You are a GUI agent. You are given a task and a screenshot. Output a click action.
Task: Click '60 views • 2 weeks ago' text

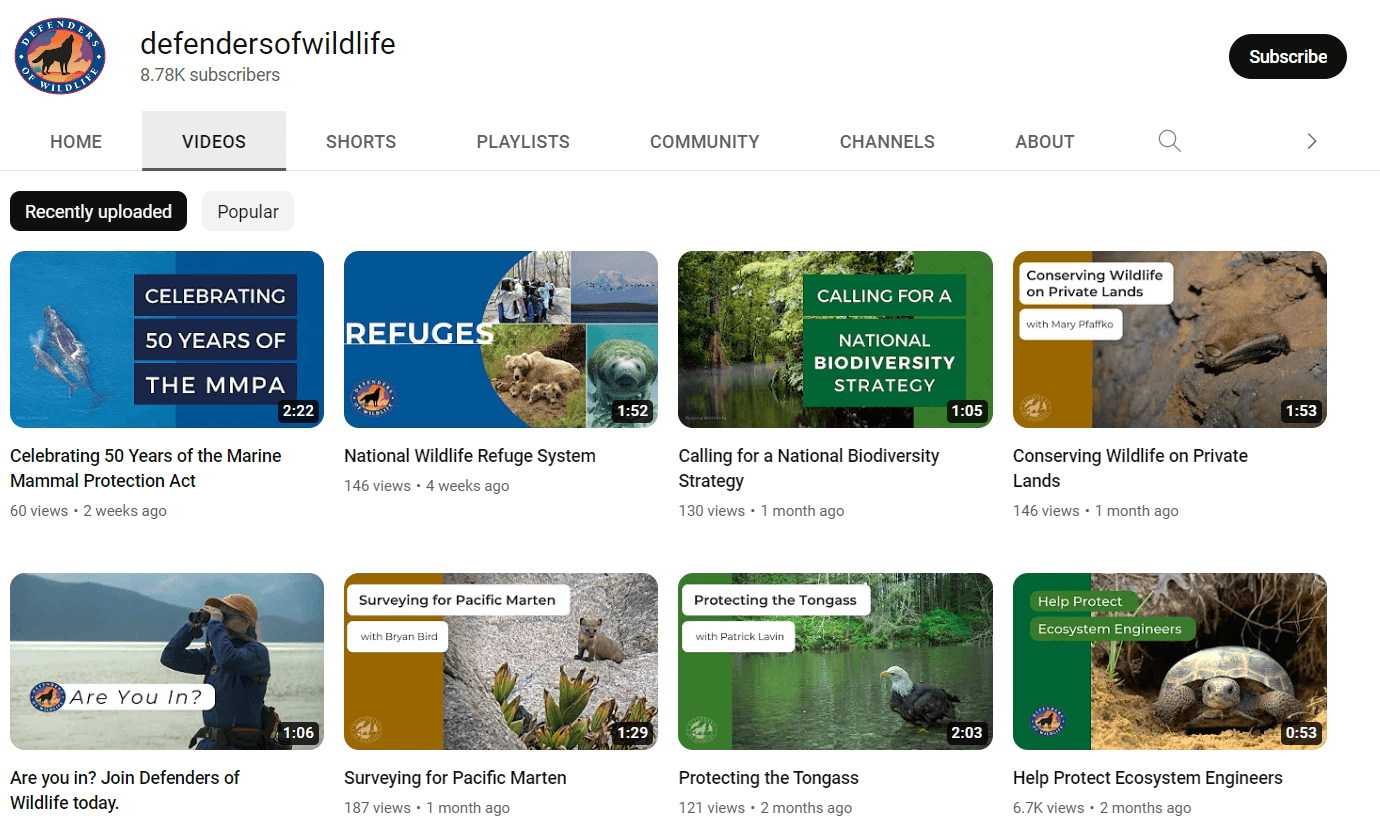point(88,511)
